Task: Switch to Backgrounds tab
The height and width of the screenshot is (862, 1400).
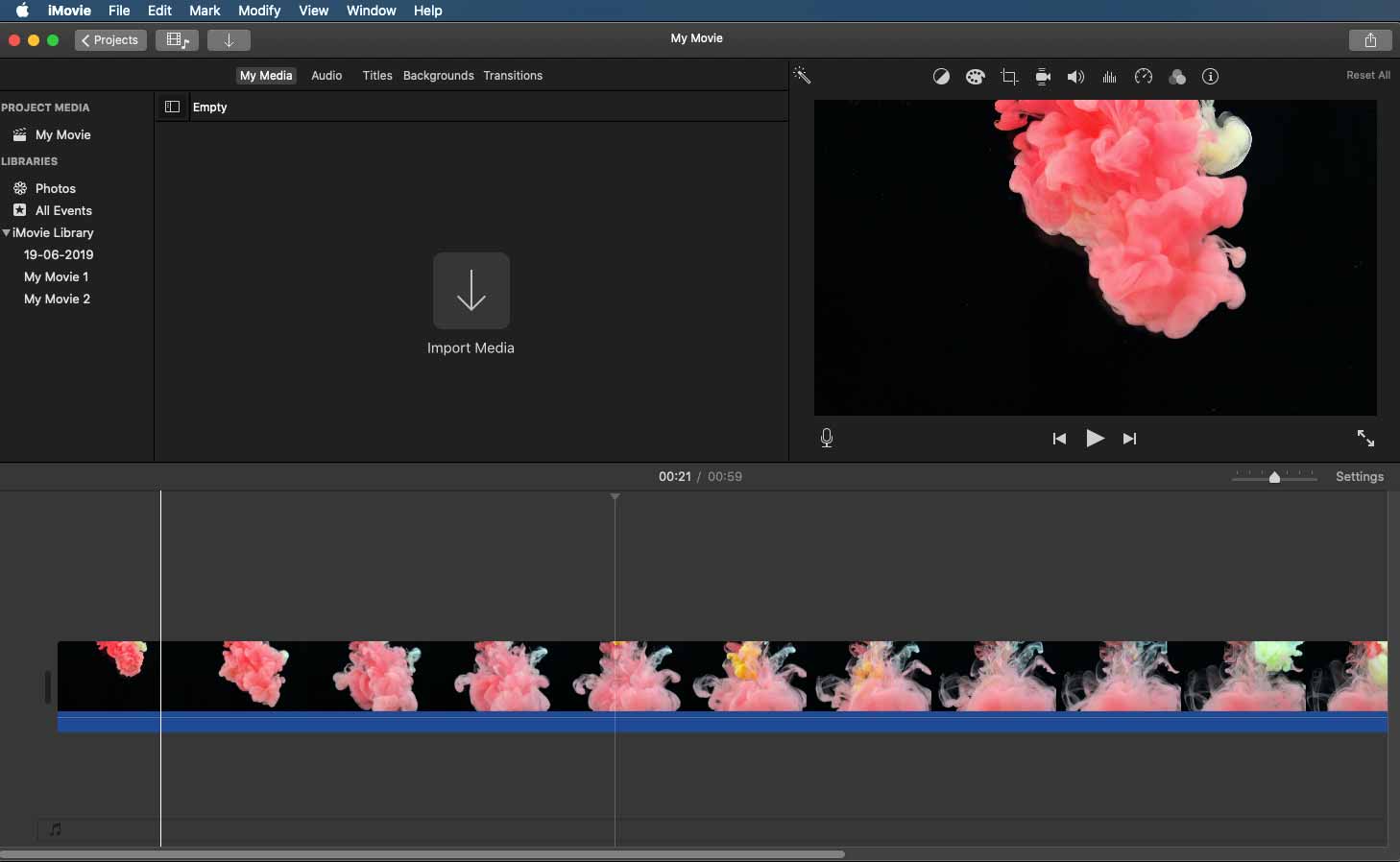Action: coord(439,76)
